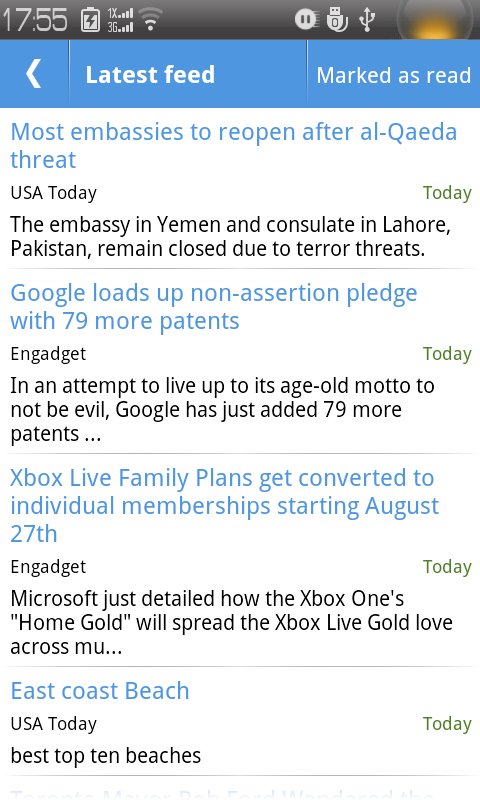Tap the best top ten beaches summary
Screen dimensions: 480x800
[106, 756]
